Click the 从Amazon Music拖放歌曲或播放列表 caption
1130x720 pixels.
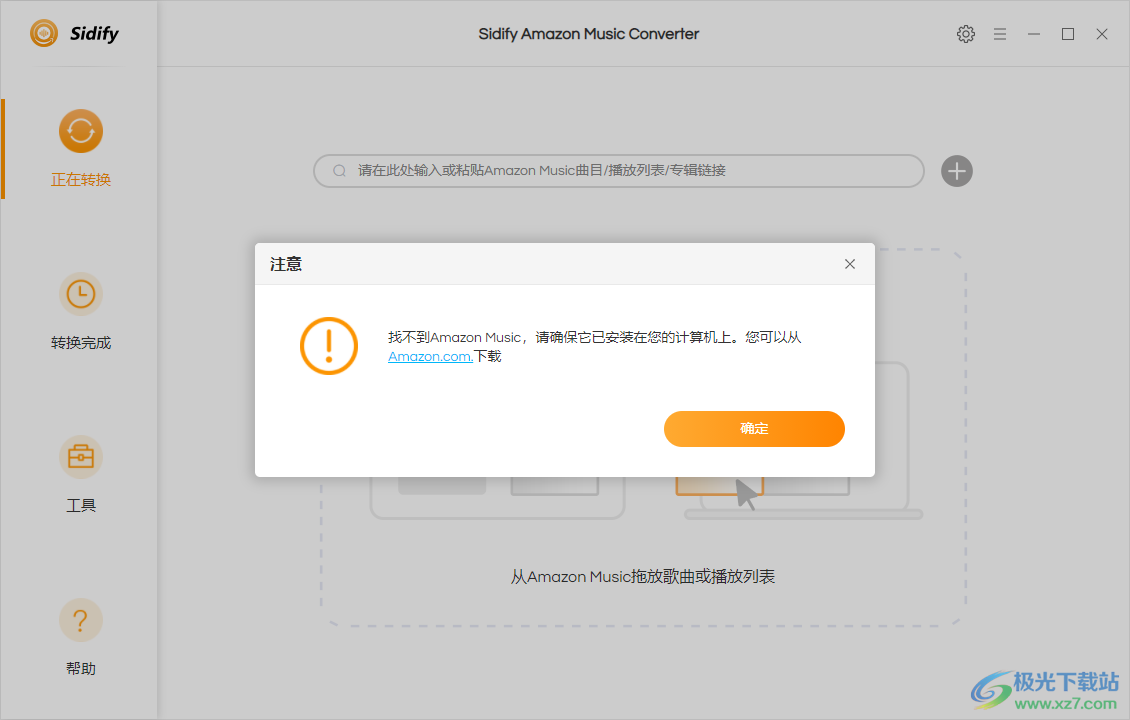(643, 577)
